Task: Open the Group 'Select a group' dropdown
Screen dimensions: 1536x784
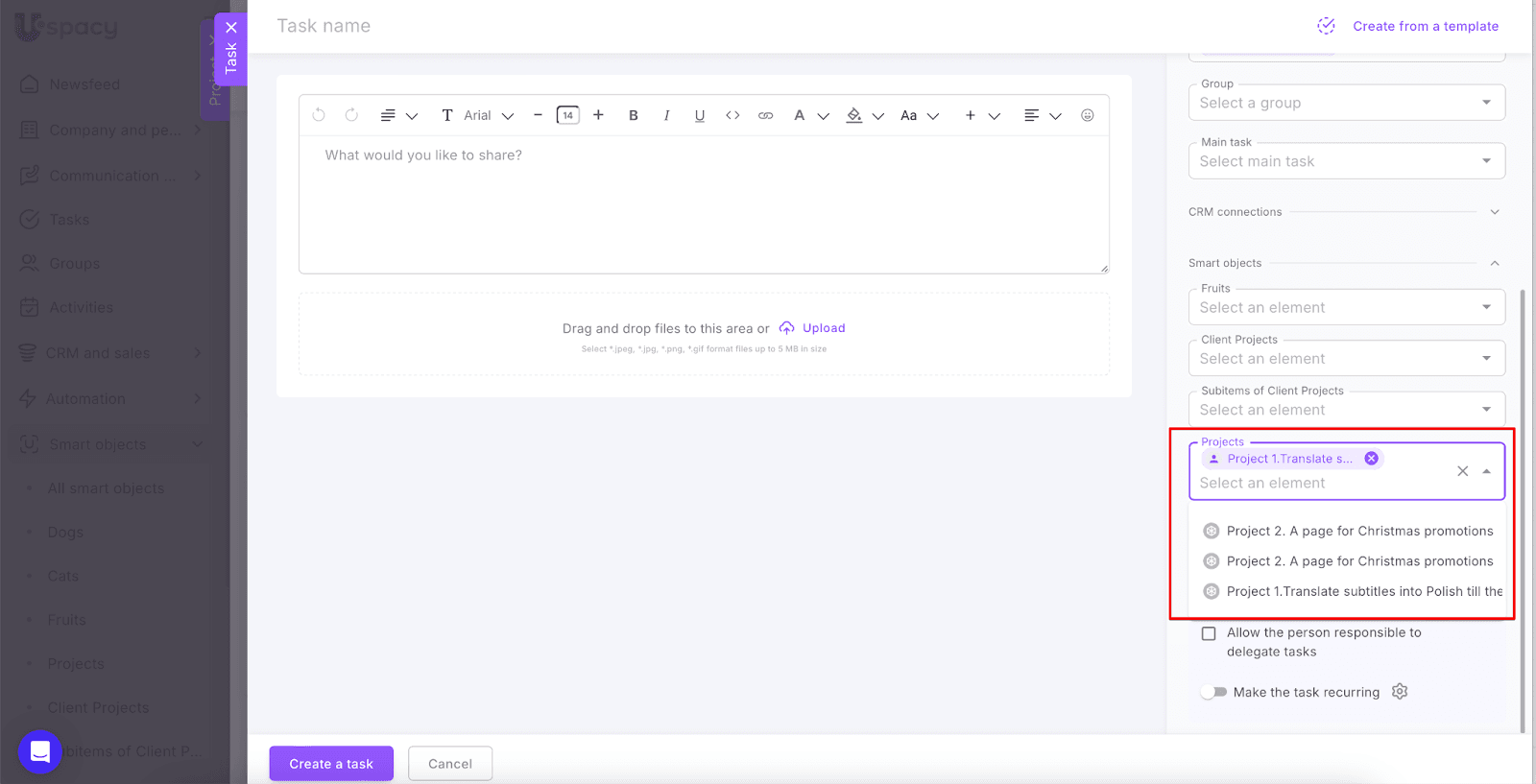Action: [x=1347, y=103]
